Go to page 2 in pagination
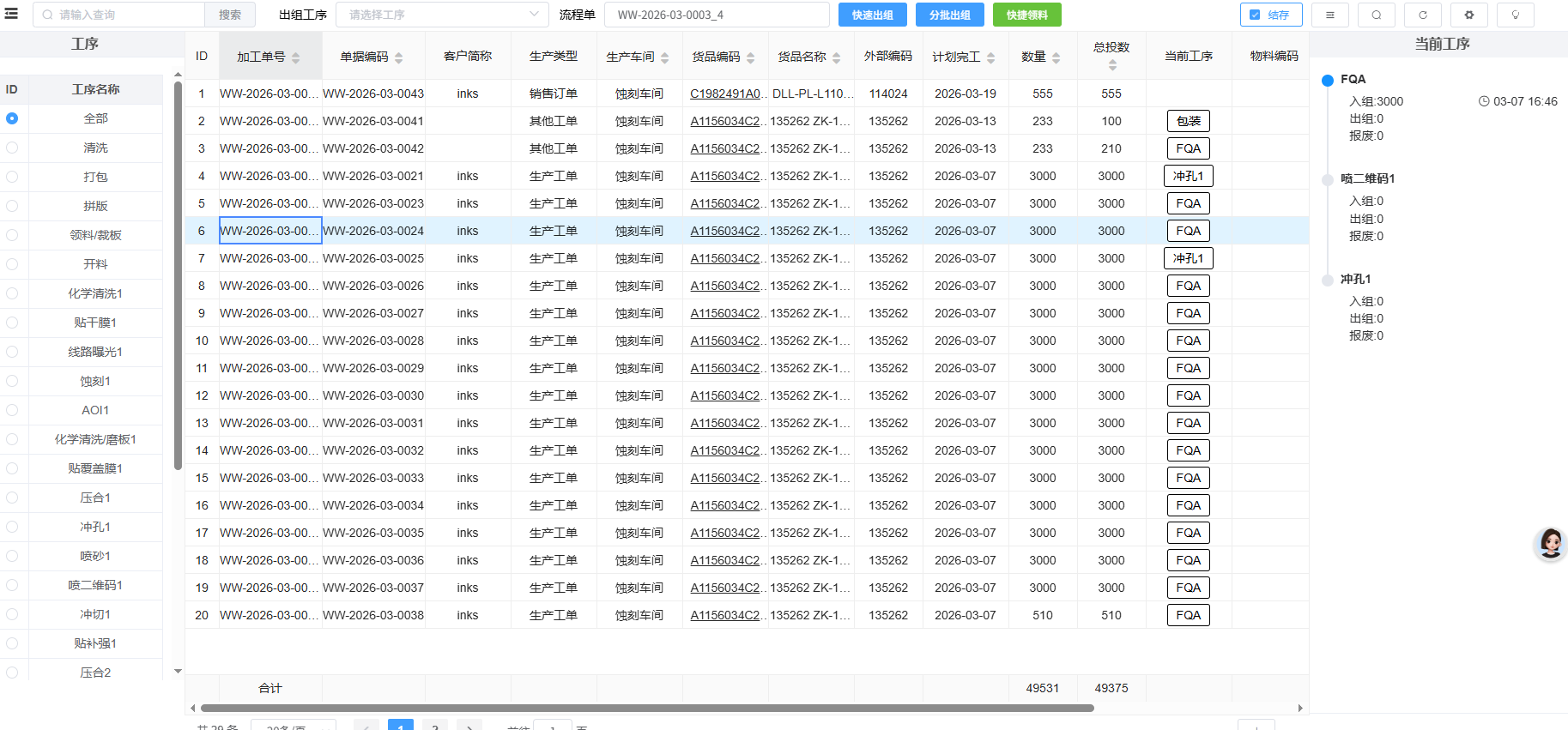Image resolution: width=1568 pixels, height=730 pixels. tap(435, 726)
